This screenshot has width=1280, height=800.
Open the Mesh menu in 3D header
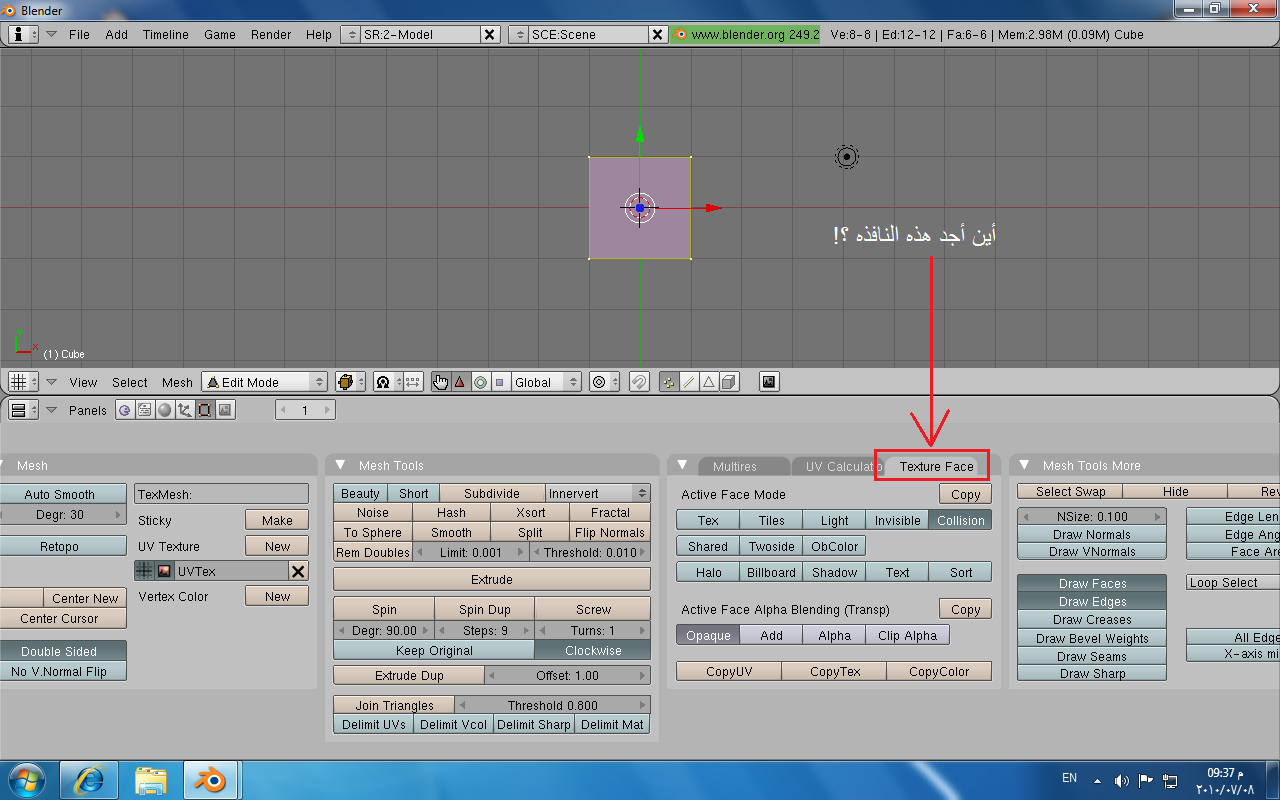tap(177, 382)
